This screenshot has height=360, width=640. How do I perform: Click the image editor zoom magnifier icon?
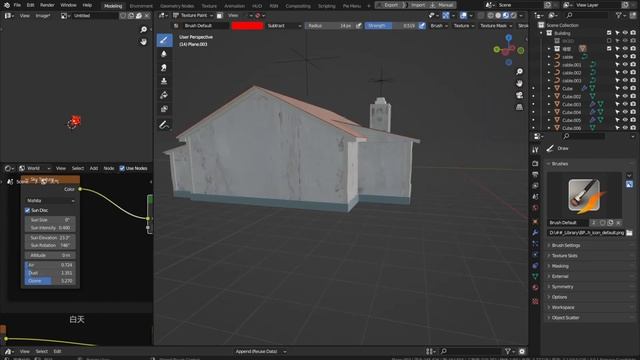pyautogui.click(x=144, y=30)
